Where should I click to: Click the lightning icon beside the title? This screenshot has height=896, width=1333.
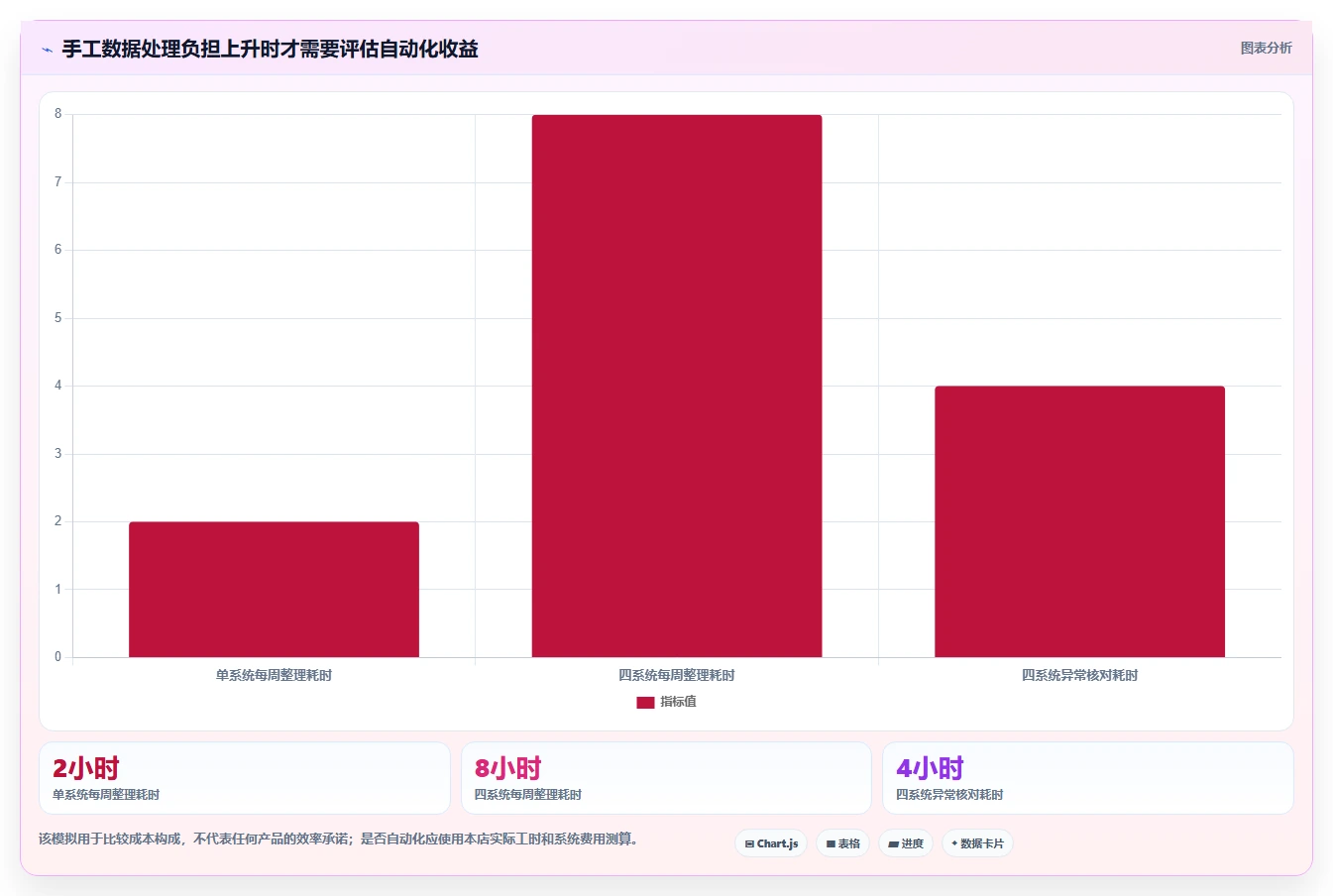point(47,50)
